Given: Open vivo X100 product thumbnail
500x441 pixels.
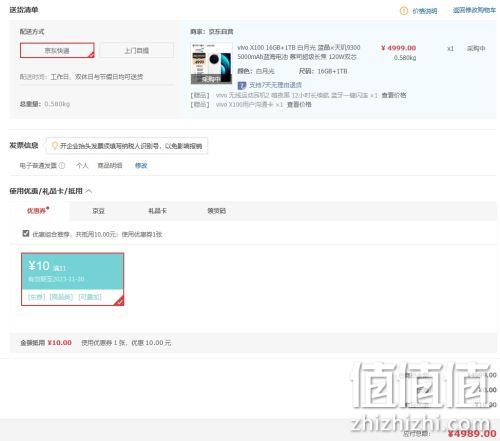Looking at the screenshot, I should (x=211, y=63).
